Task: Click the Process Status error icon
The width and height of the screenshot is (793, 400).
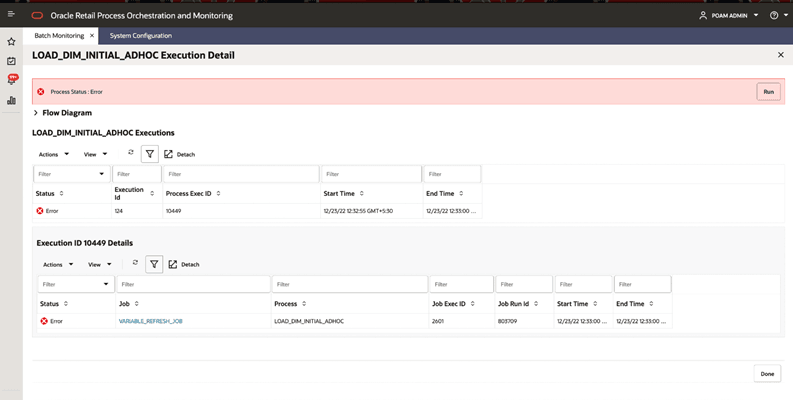Action: click(x=40, y=92)
